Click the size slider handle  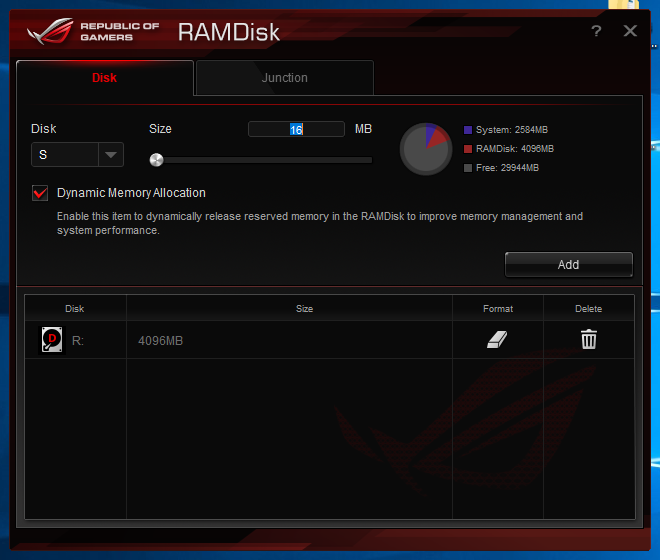156,159
